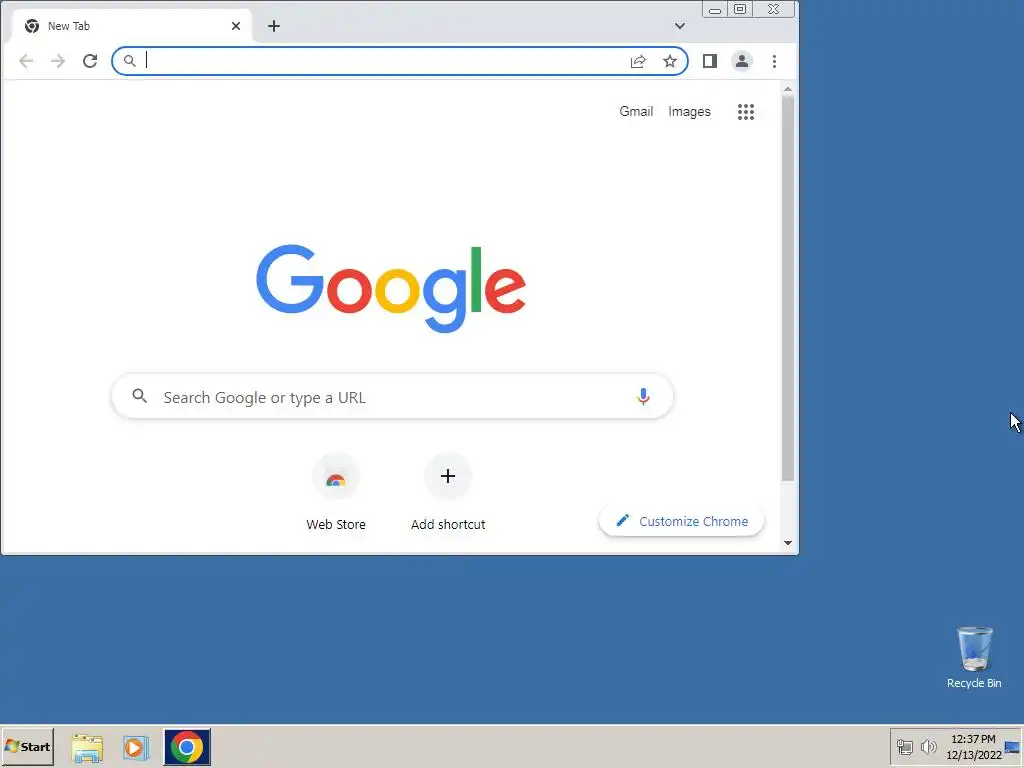Close the New Tab tab

pos(236,26)
